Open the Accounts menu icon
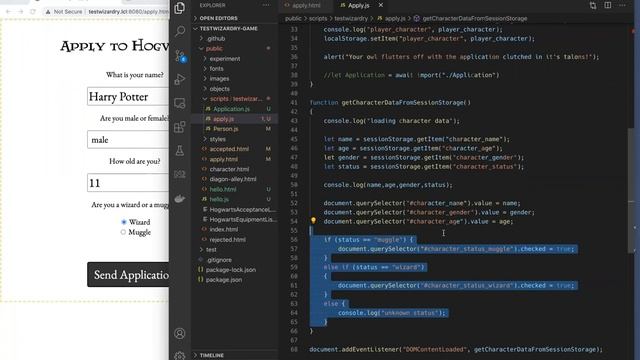The height and width of the screenshot is (360, 640). tap(180, 333)
